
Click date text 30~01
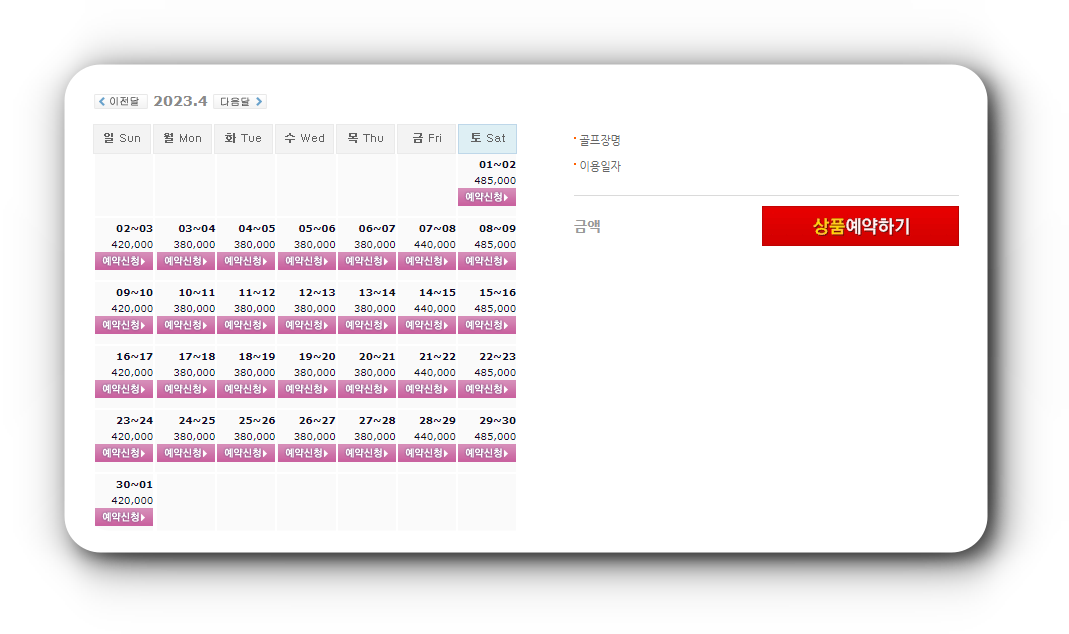(134, 485)
